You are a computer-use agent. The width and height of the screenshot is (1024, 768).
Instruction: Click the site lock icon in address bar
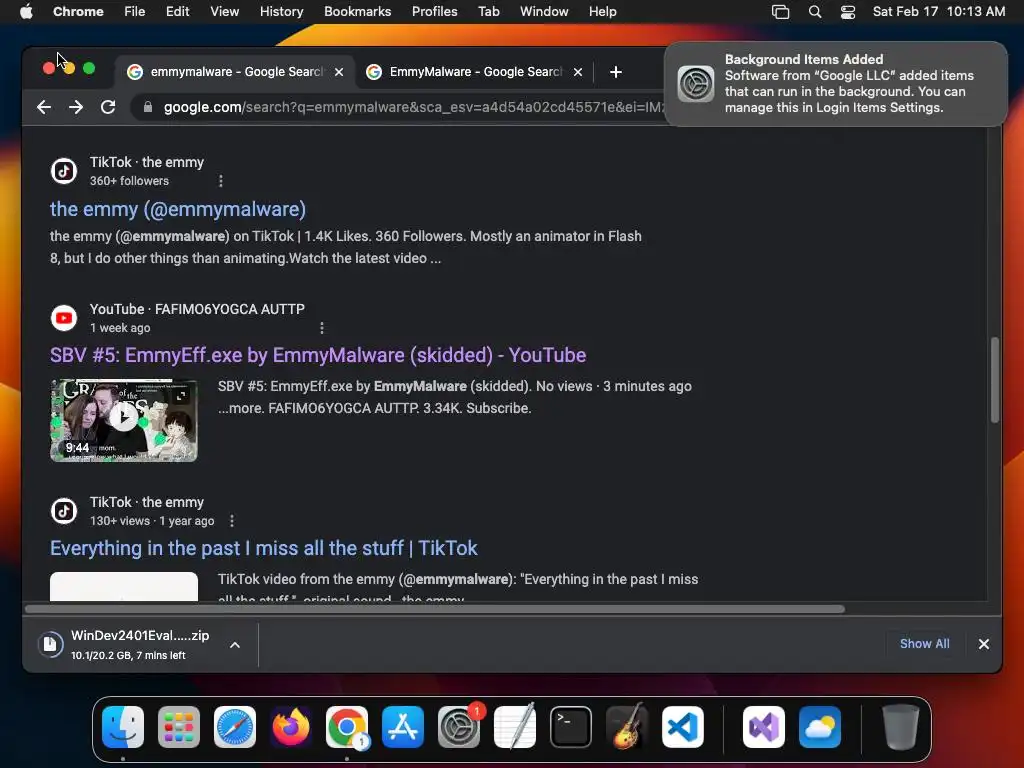(148, 107)
